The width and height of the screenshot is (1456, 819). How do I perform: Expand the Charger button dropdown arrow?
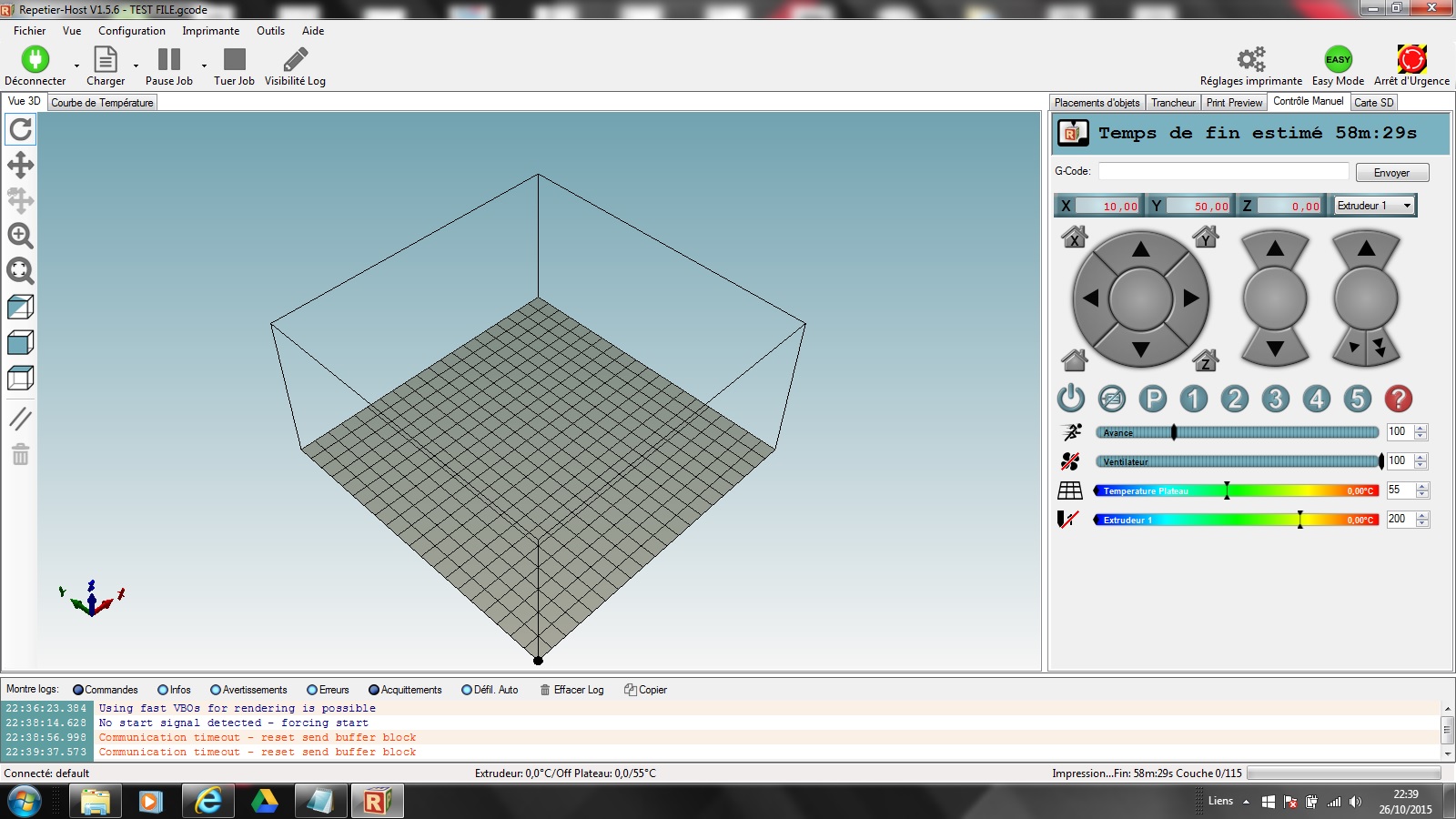pos(136,66)
